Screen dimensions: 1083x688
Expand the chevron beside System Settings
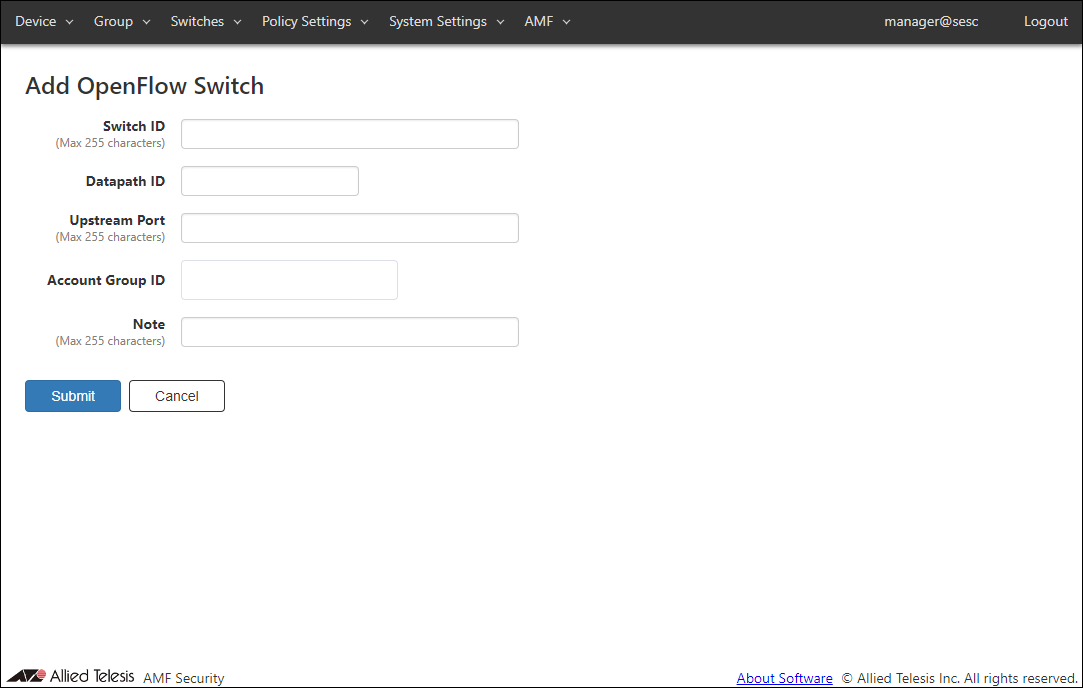click(x=500, y=22)
